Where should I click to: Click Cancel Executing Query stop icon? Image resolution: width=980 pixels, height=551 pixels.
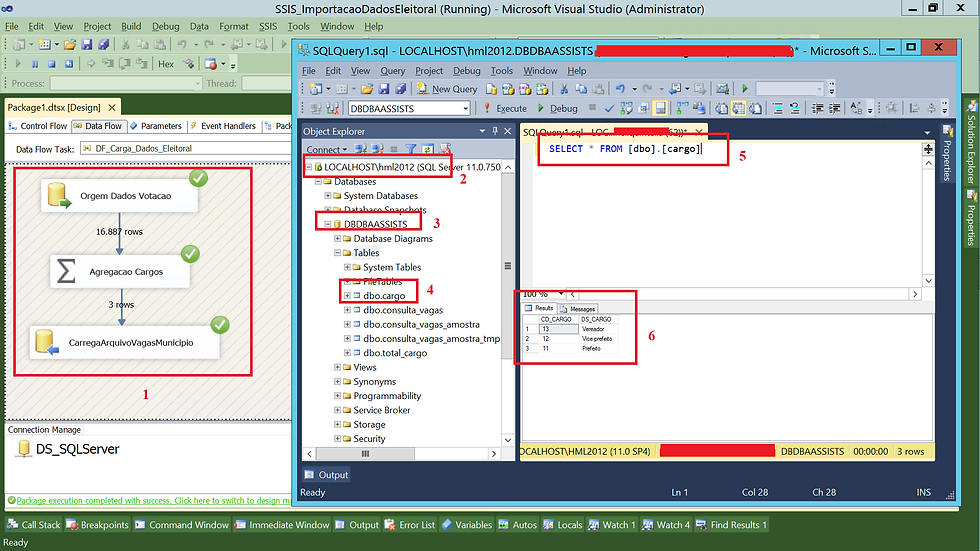point(592,108)
